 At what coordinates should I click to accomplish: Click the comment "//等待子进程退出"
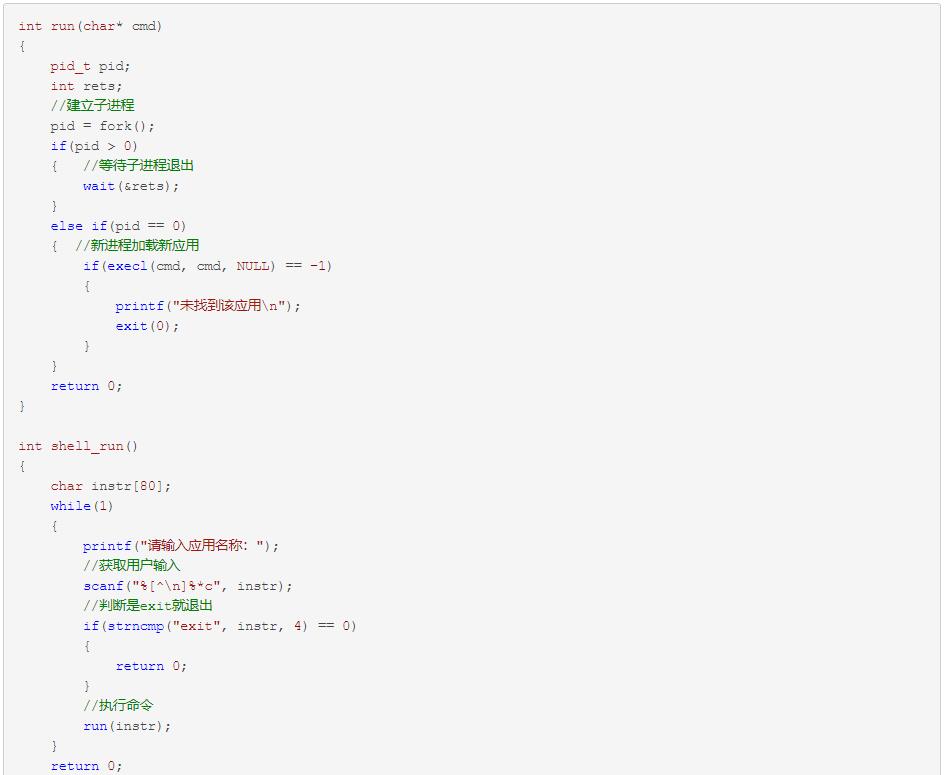[x=138, y=166]
